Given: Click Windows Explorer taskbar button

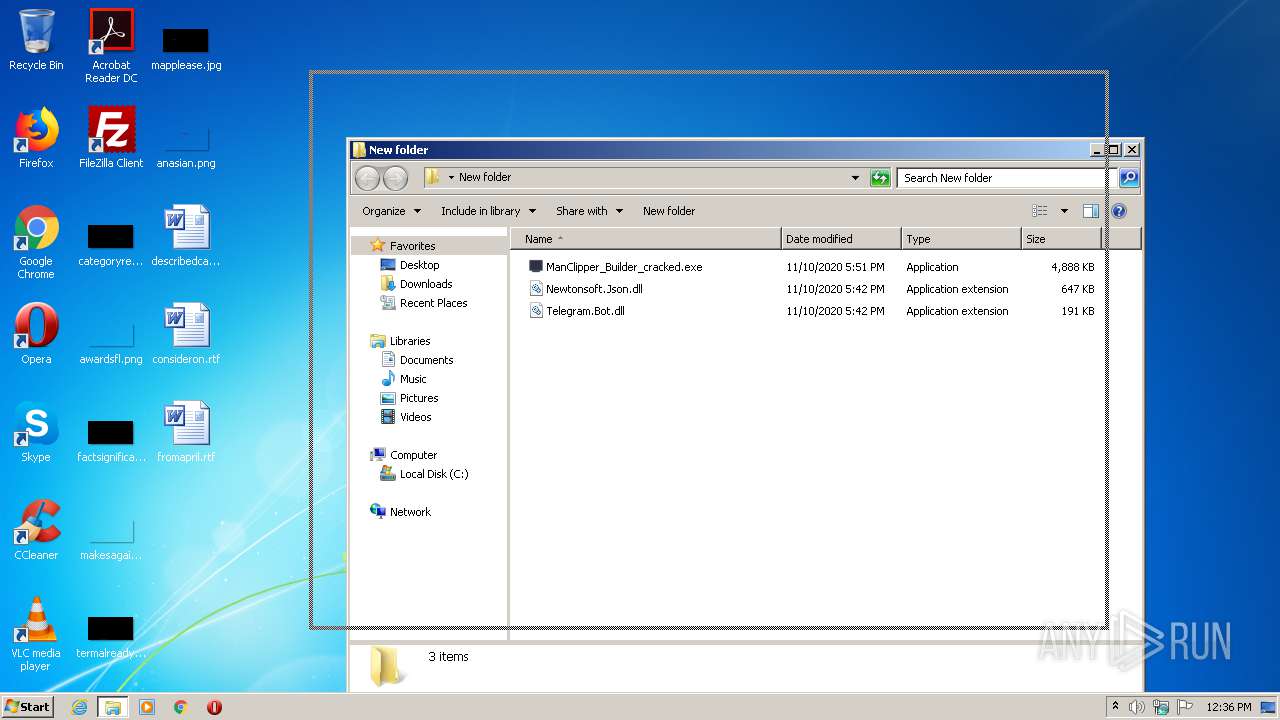Looking at the screenshot, I should tap(112, 707).
